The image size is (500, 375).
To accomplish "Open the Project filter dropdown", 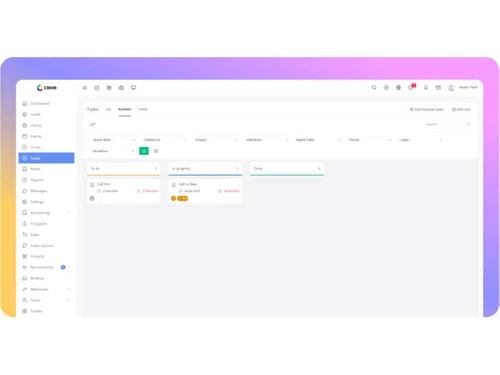I will (215, 140).
